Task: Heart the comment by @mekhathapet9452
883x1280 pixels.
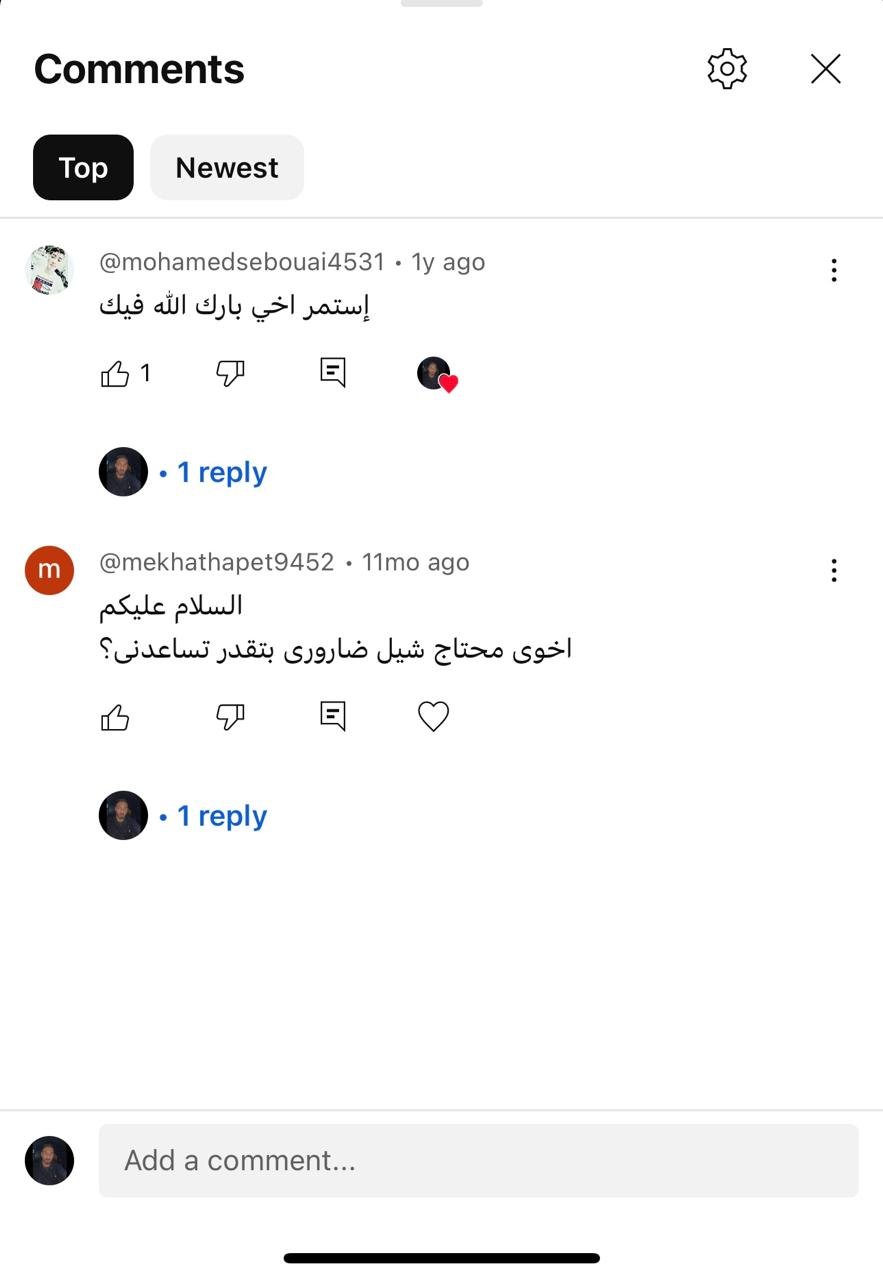Action: click(433, 716)
